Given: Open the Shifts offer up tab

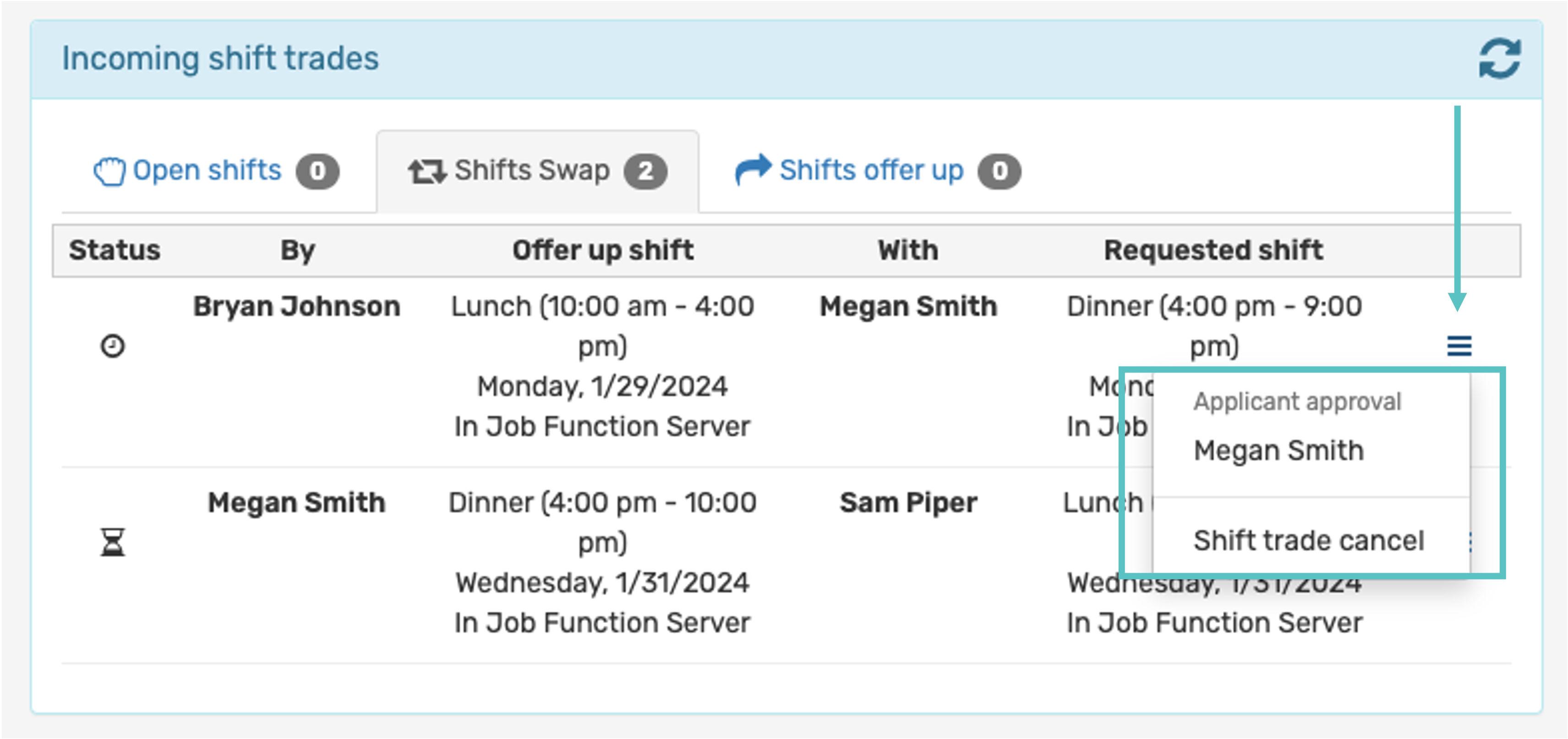Looking at the screenshot, I should coord(876,171).
